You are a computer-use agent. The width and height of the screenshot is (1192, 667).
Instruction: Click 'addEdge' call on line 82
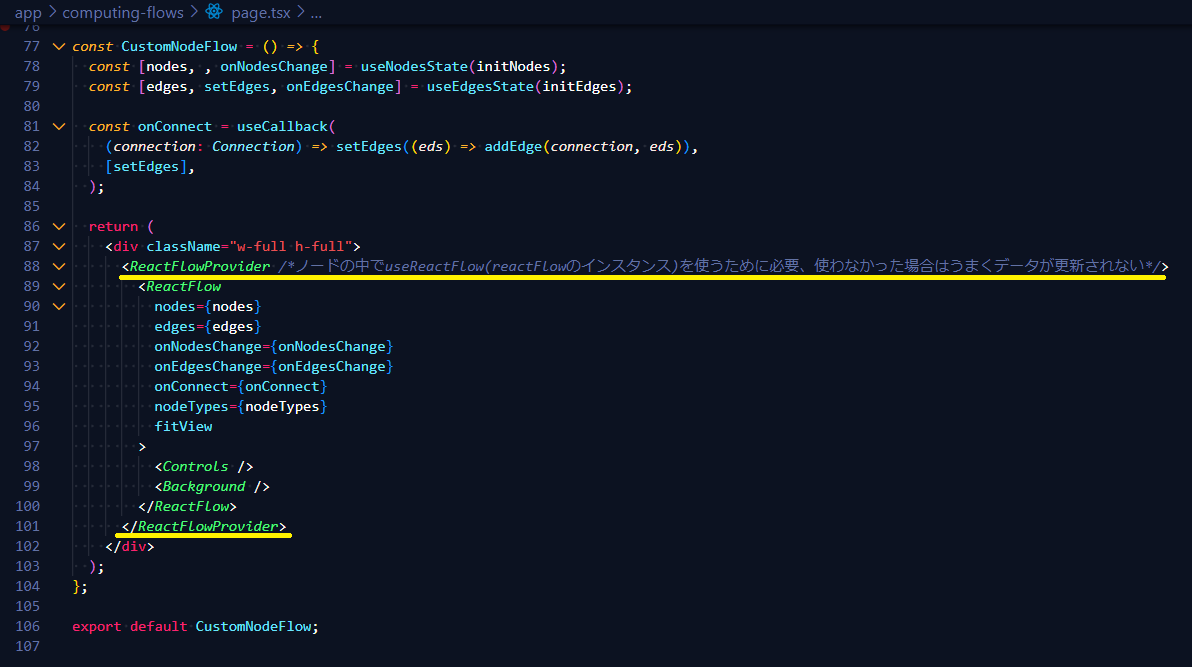pyautogui.click(x=513, y=146)
